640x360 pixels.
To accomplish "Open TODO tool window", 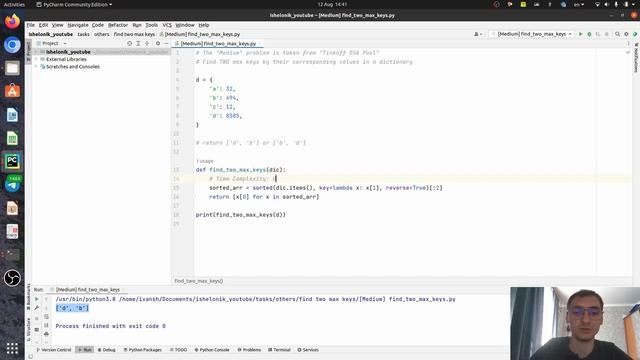I will click(178, 350).
